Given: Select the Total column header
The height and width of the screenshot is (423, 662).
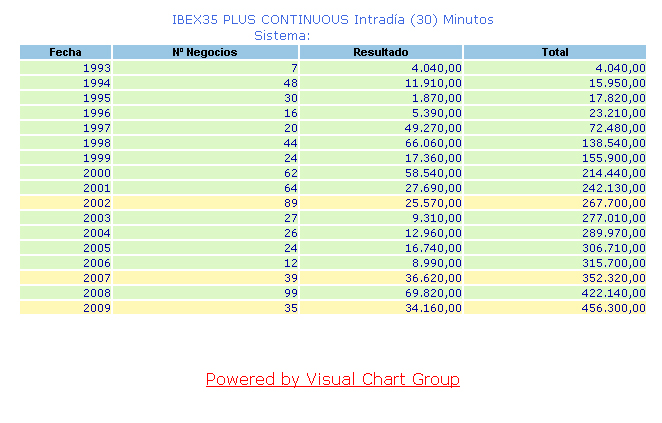Looking at the screenshot, I should point(554,52).
